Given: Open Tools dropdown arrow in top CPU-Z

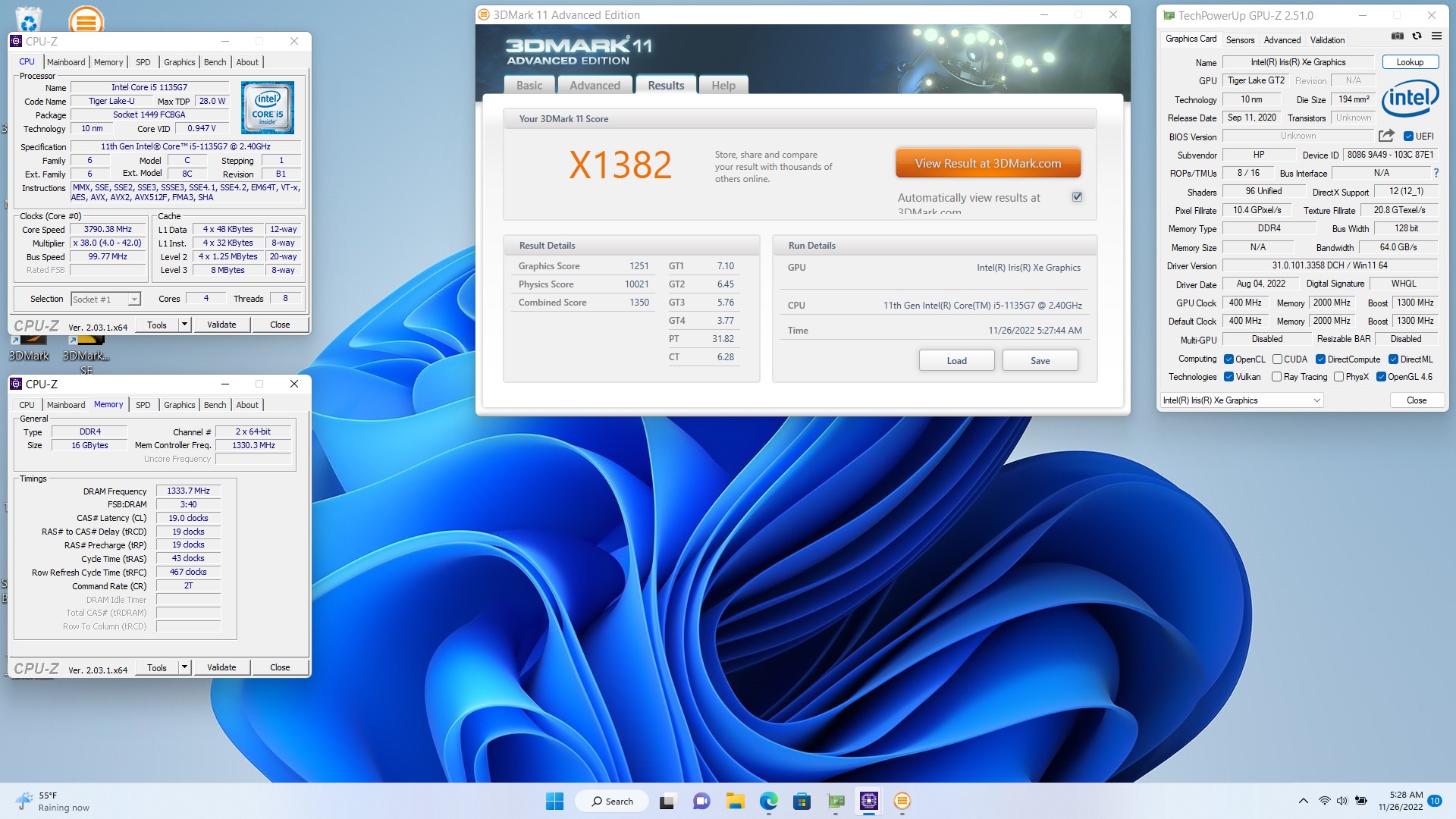Looking at the screenshot, I should click(184, 325).
